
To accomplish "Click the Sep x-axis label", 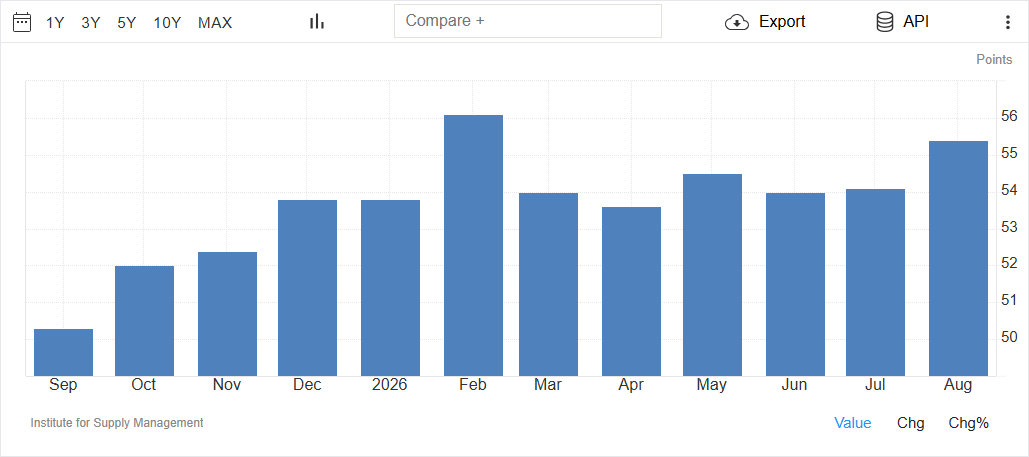I will pyautogui.click(x=63, y=385).
